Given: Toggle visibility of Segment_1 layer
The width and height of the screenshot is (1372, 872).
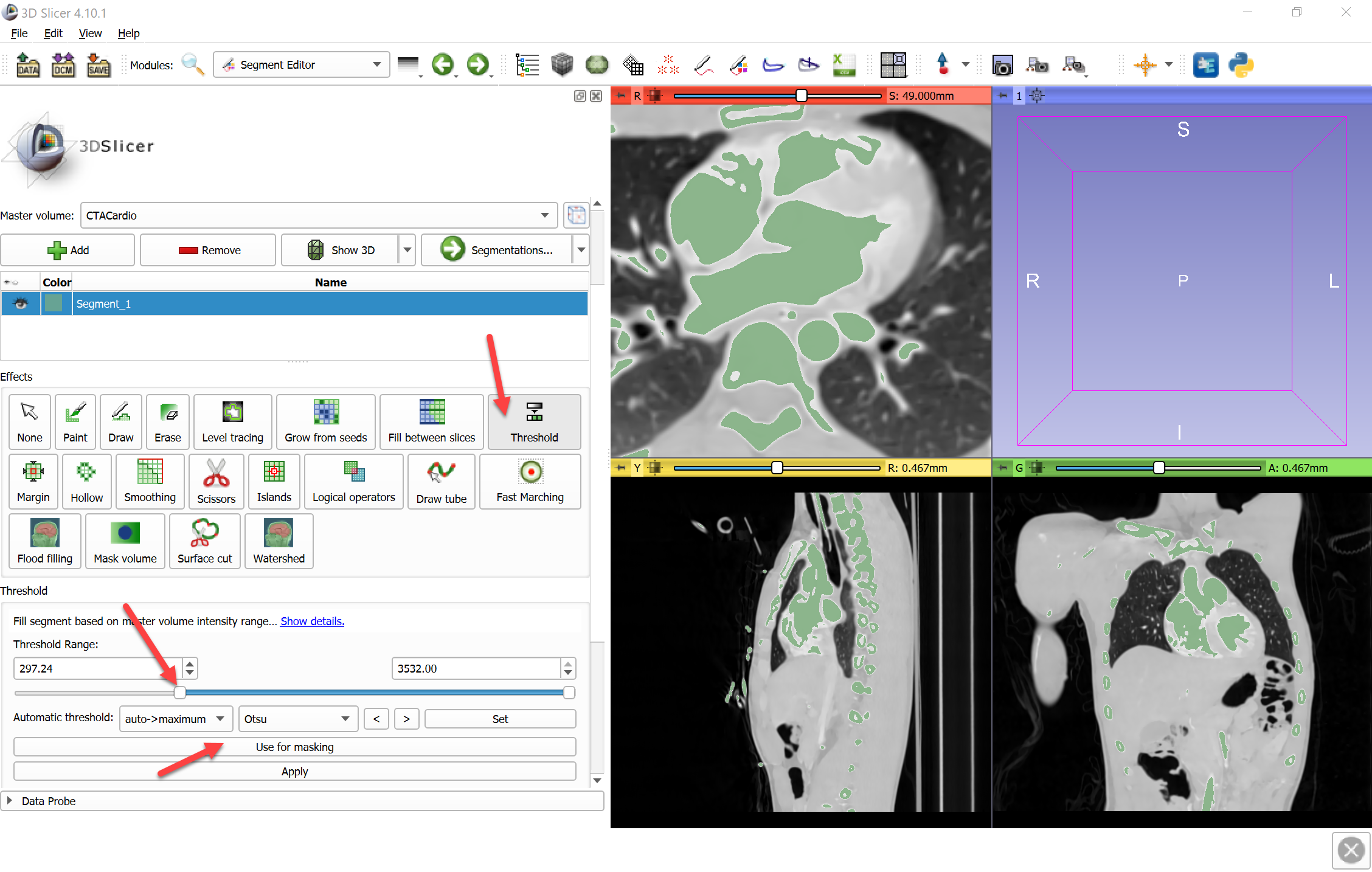Looking at the screenshot, I should 20,303.
